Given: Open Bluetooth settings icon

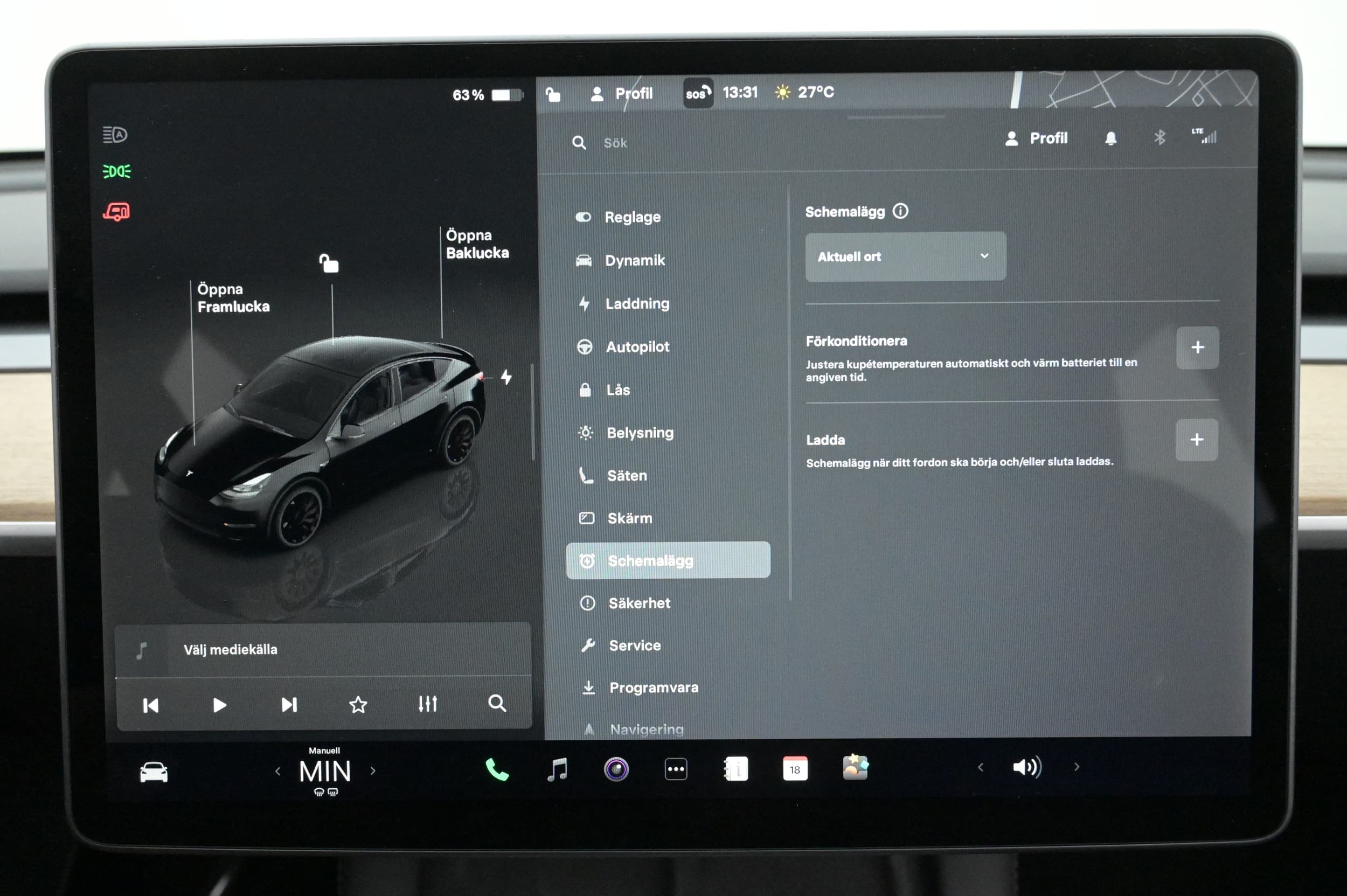Looking at the screenshot, I should 1159,138.
